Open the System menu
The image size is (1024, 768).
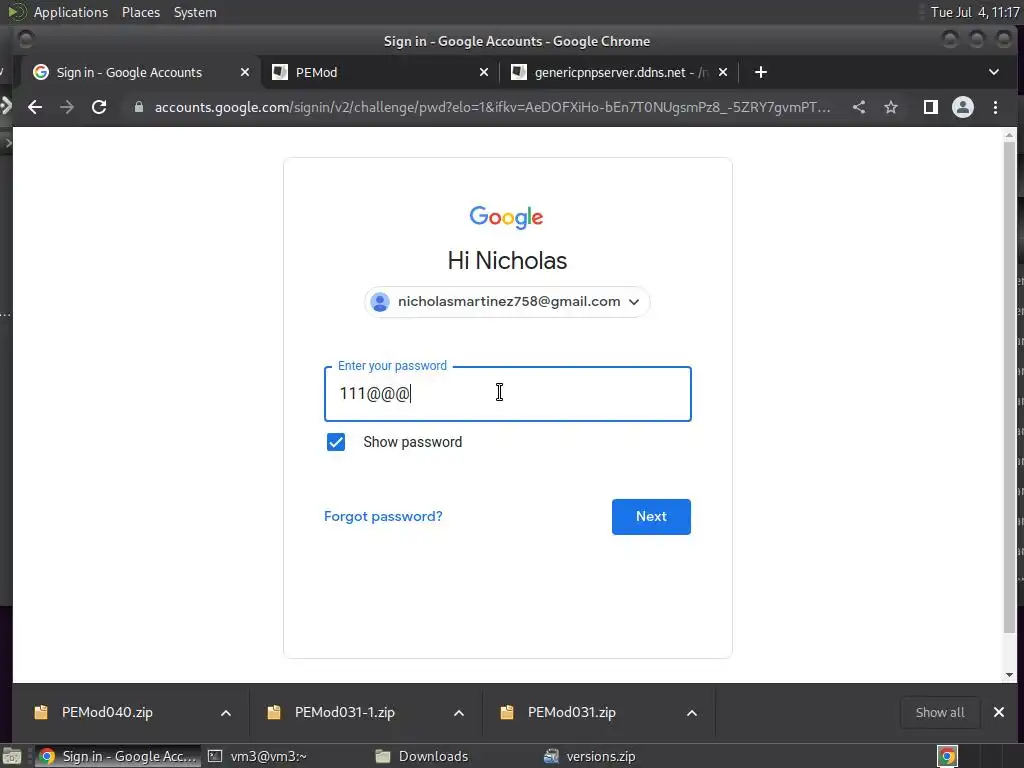tap(195, 12)
